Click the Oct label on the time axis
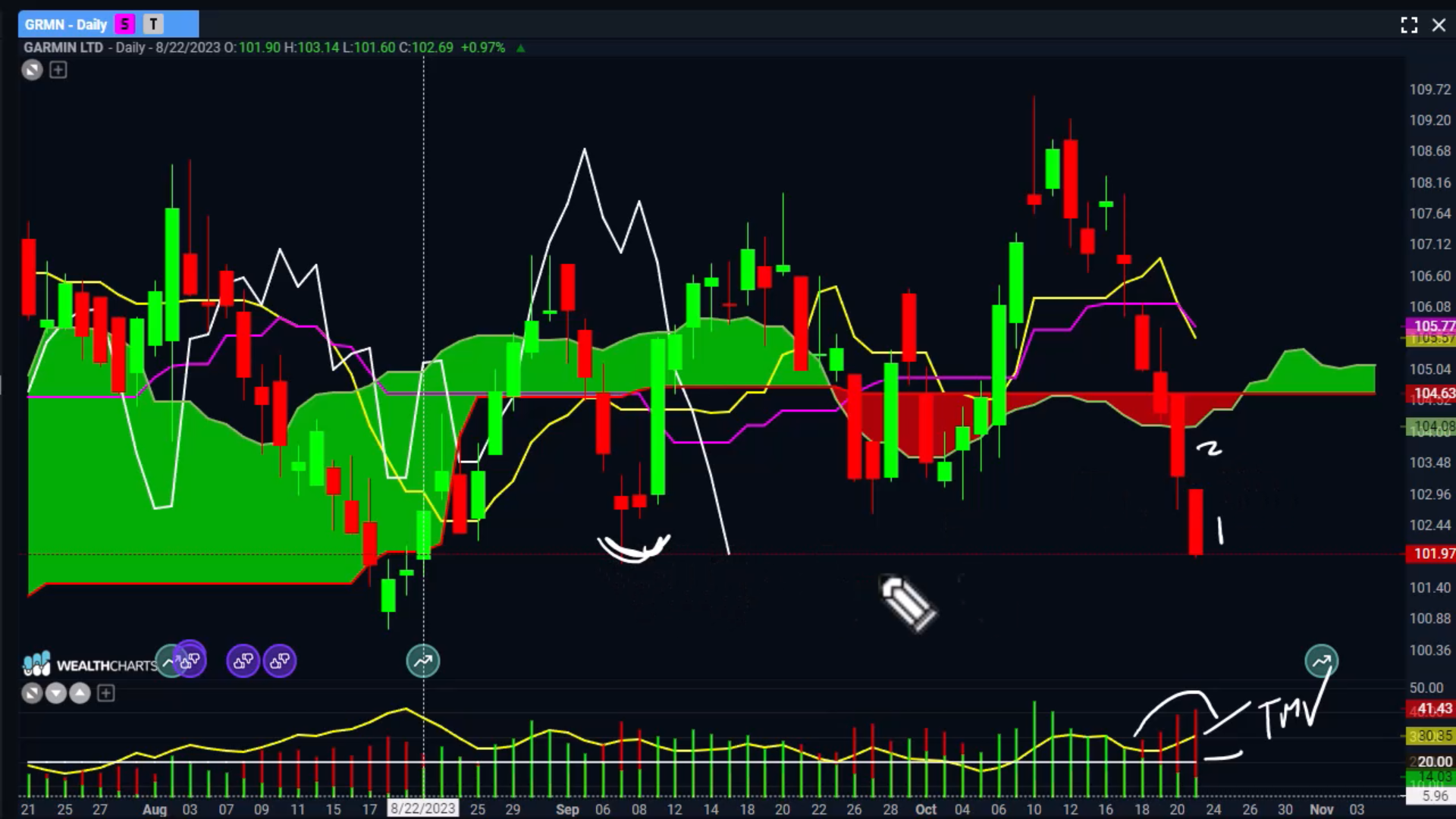Image resolution: width=1456 pixels, height=819 pixels. click(x=926, y=809)
